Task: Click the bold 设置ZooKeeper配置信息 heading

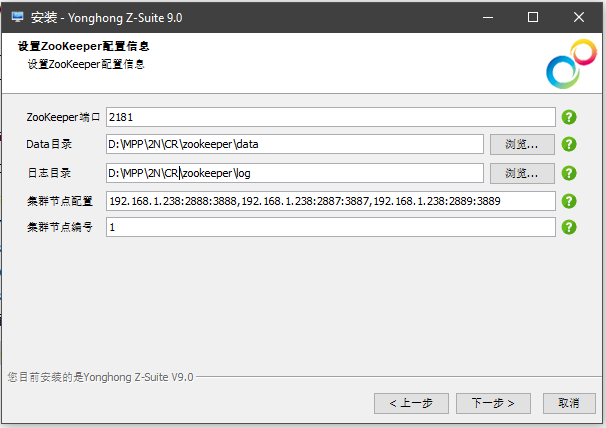Action: (x=83, y=46)
